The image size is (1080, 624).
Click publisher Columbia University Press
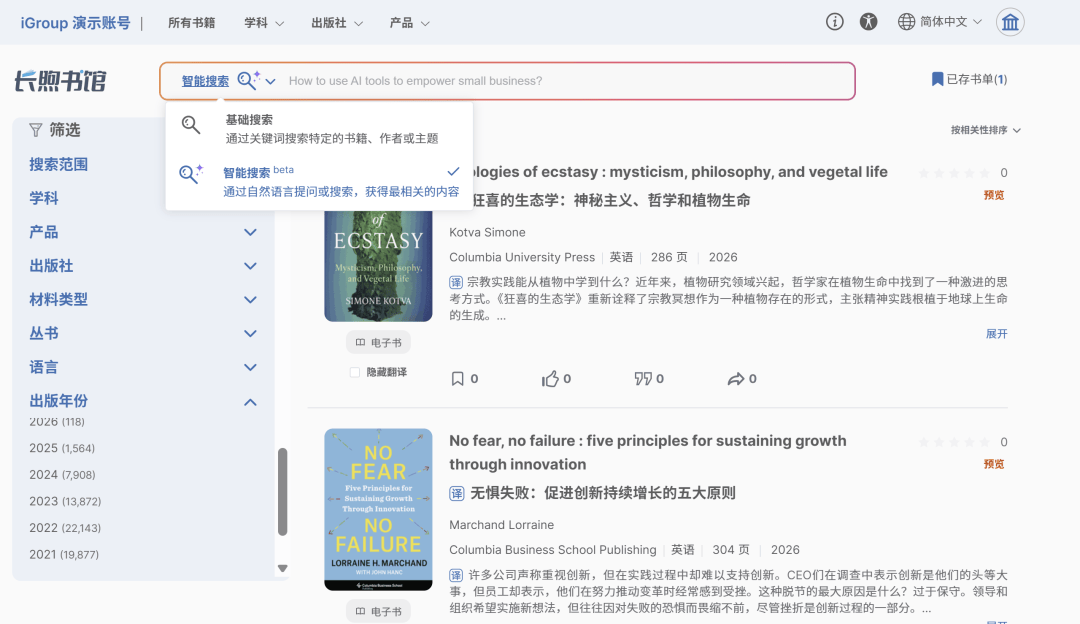tap(521, 258)
